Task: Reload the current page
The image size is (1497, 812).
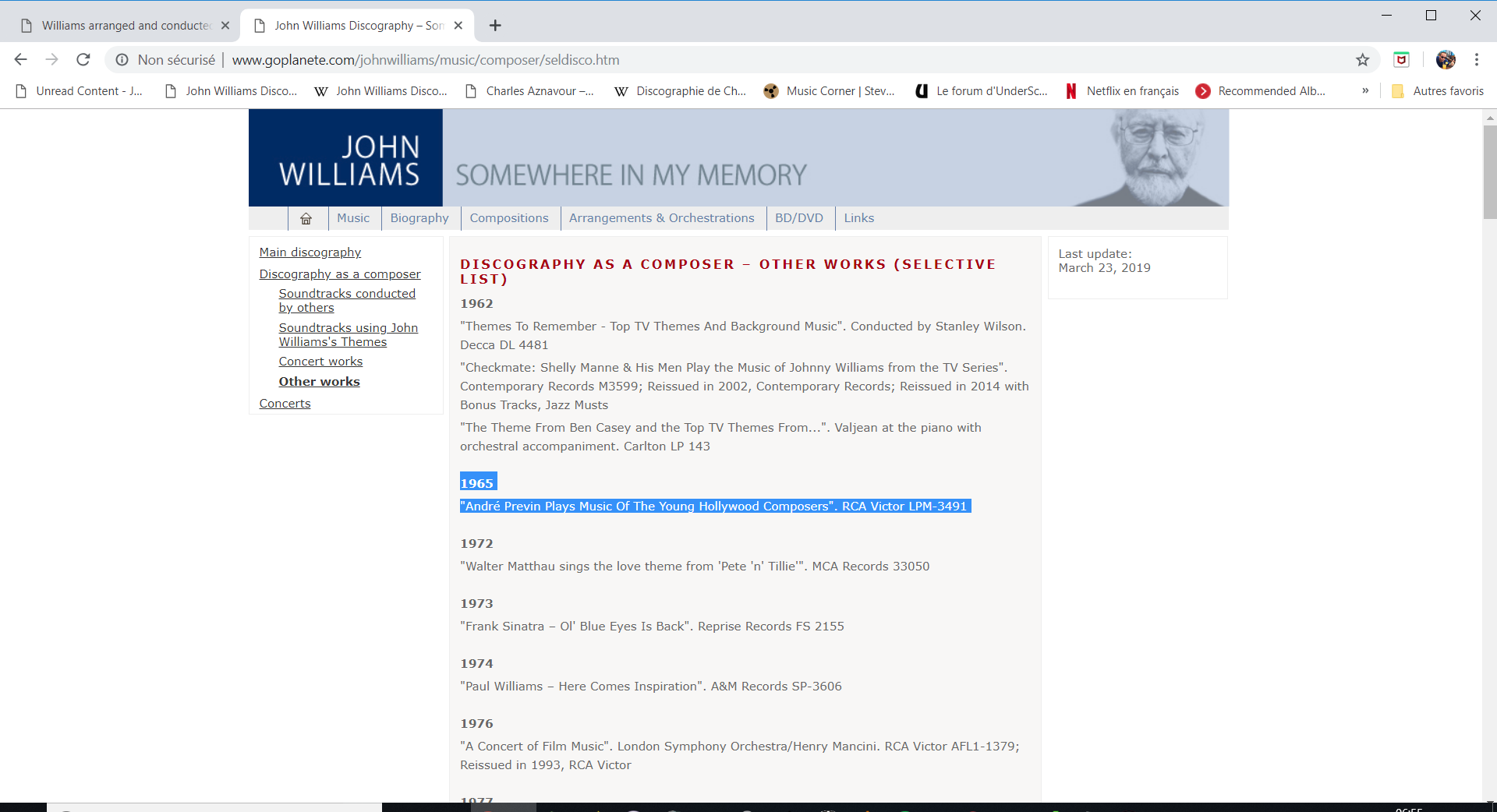Action: [x=83, y=60]
